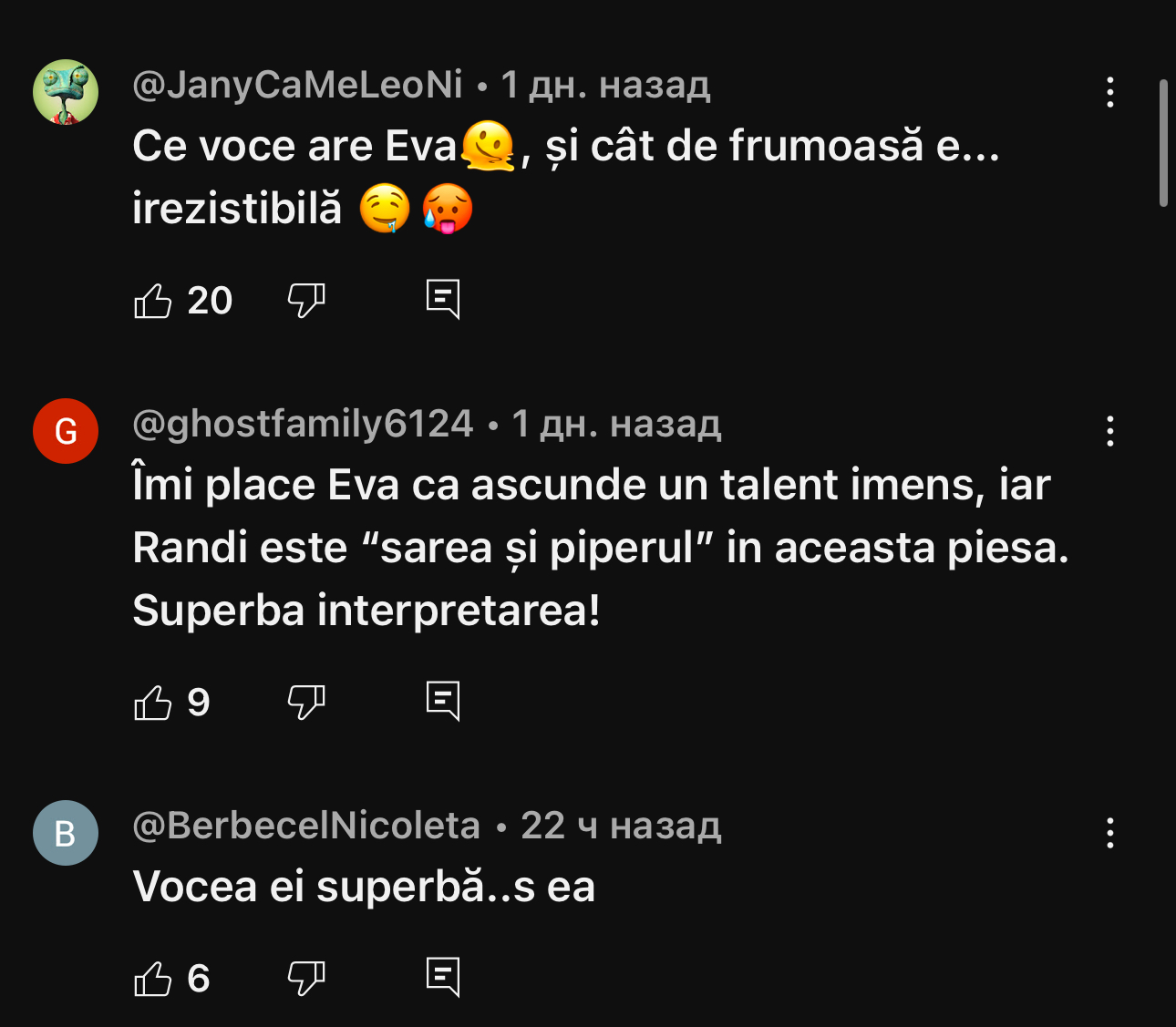Click the red G profile avatar

click(66, 431)
